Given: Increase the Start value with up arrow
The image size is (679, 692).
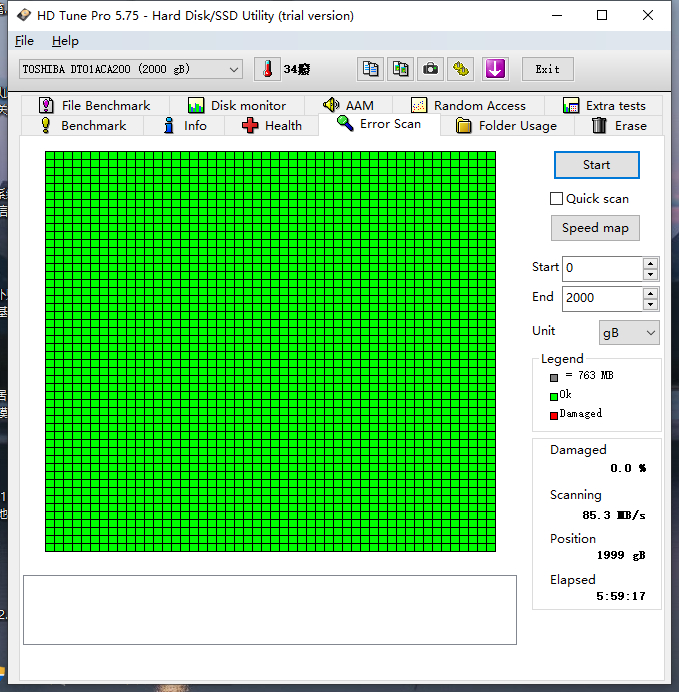Looking at the screenshot, I should click(x=650, y=263).
